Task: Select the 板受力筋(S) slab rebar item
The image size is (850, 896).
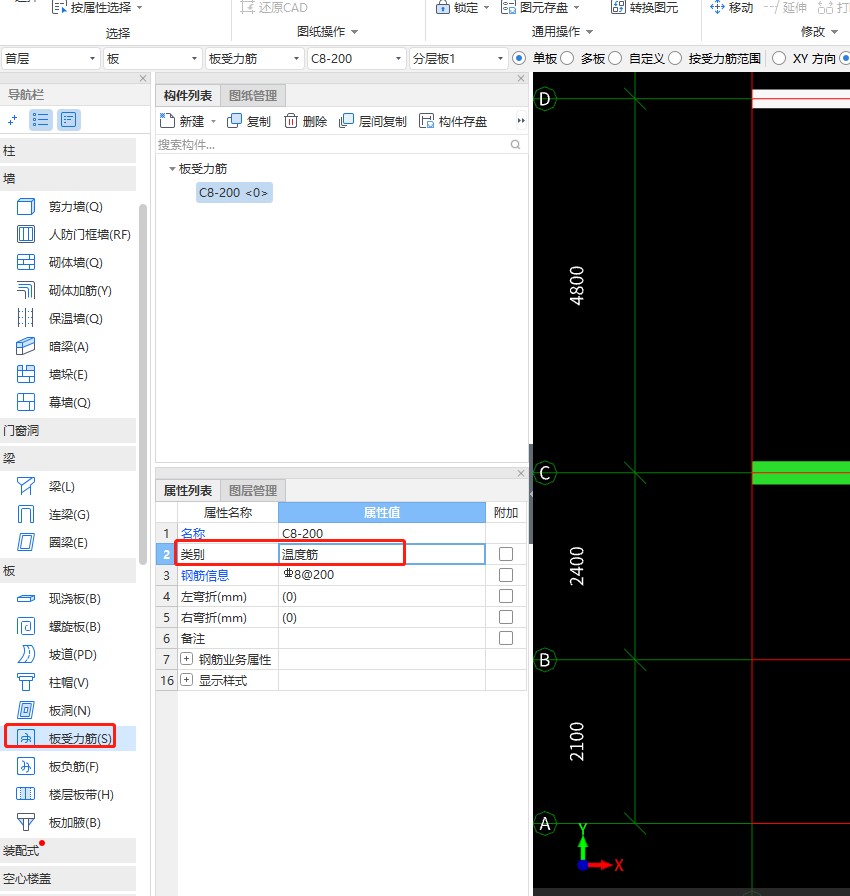Action: pyautogui.click(x=64, y=739)
